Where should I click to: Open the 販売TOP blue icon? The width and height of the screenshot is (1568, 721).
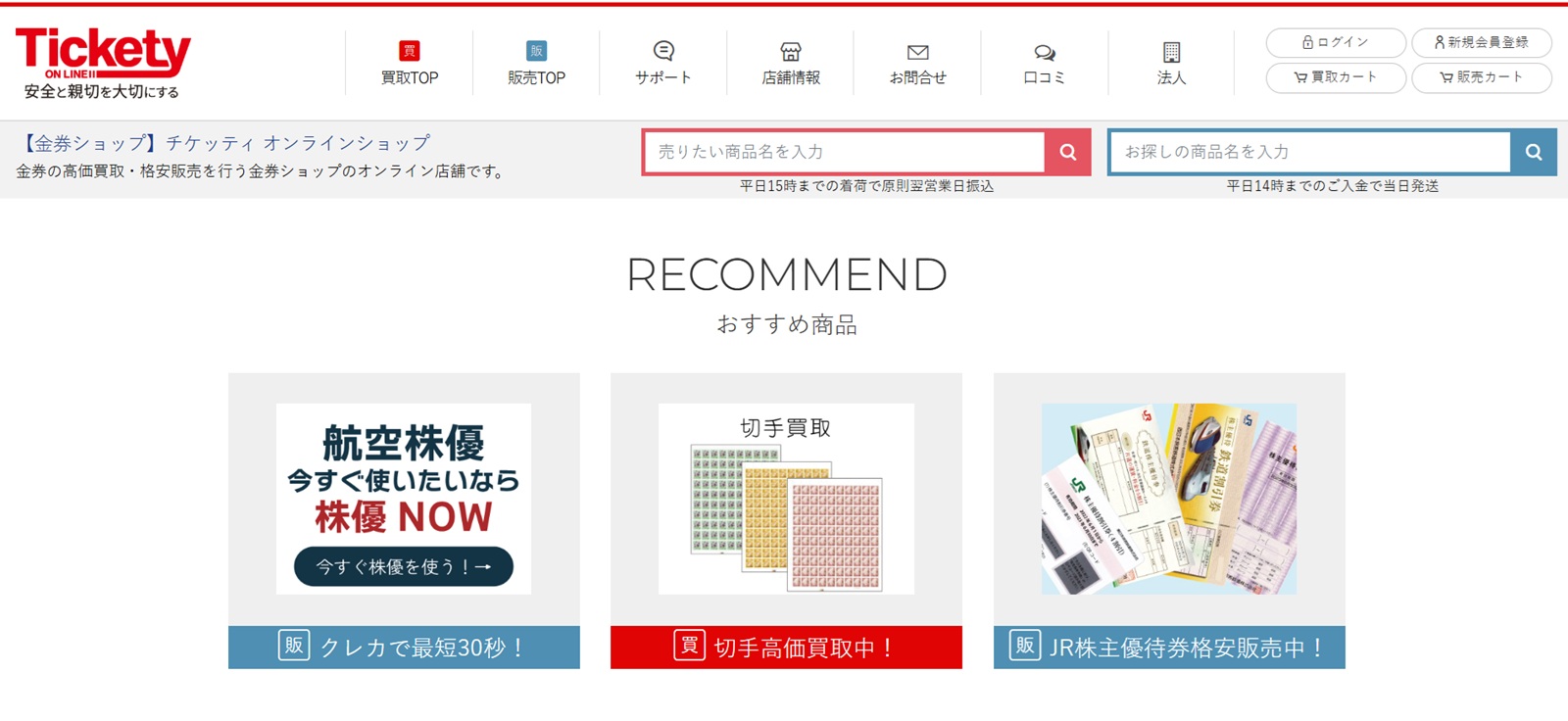coord(536,51)
